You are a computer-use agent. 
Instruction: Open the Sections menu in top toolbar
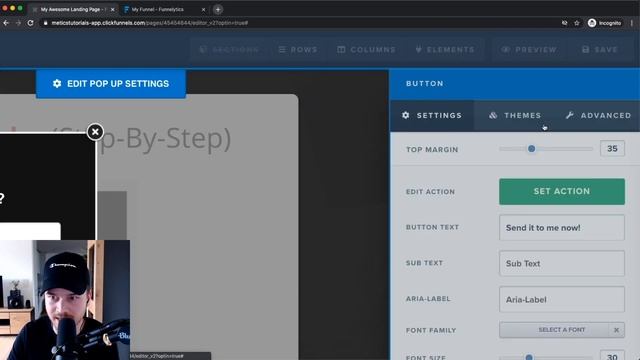click(x=229, y=50)
